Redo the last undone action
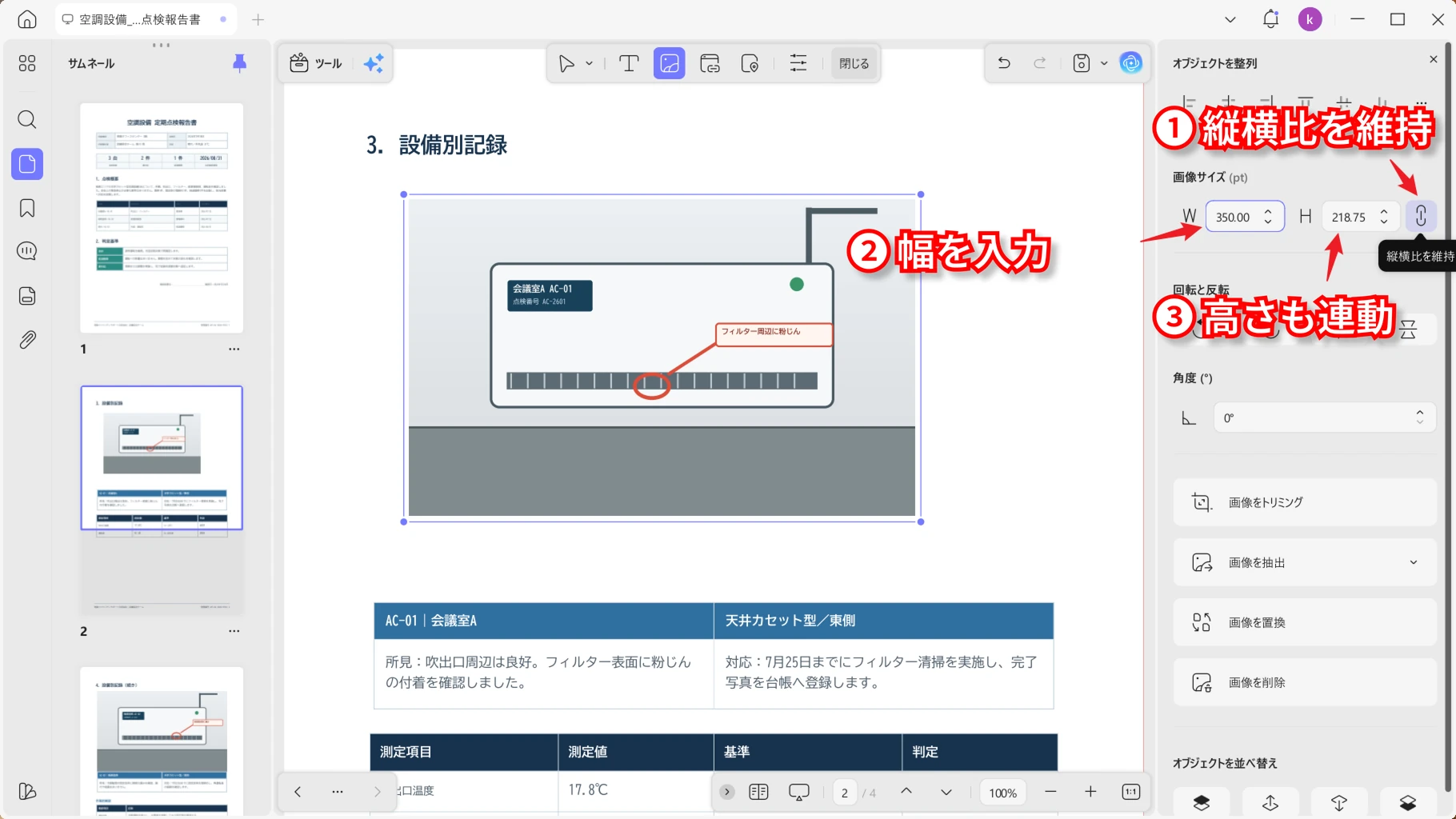Viewport: 1456px width, 819px height. click(1040, 63)
